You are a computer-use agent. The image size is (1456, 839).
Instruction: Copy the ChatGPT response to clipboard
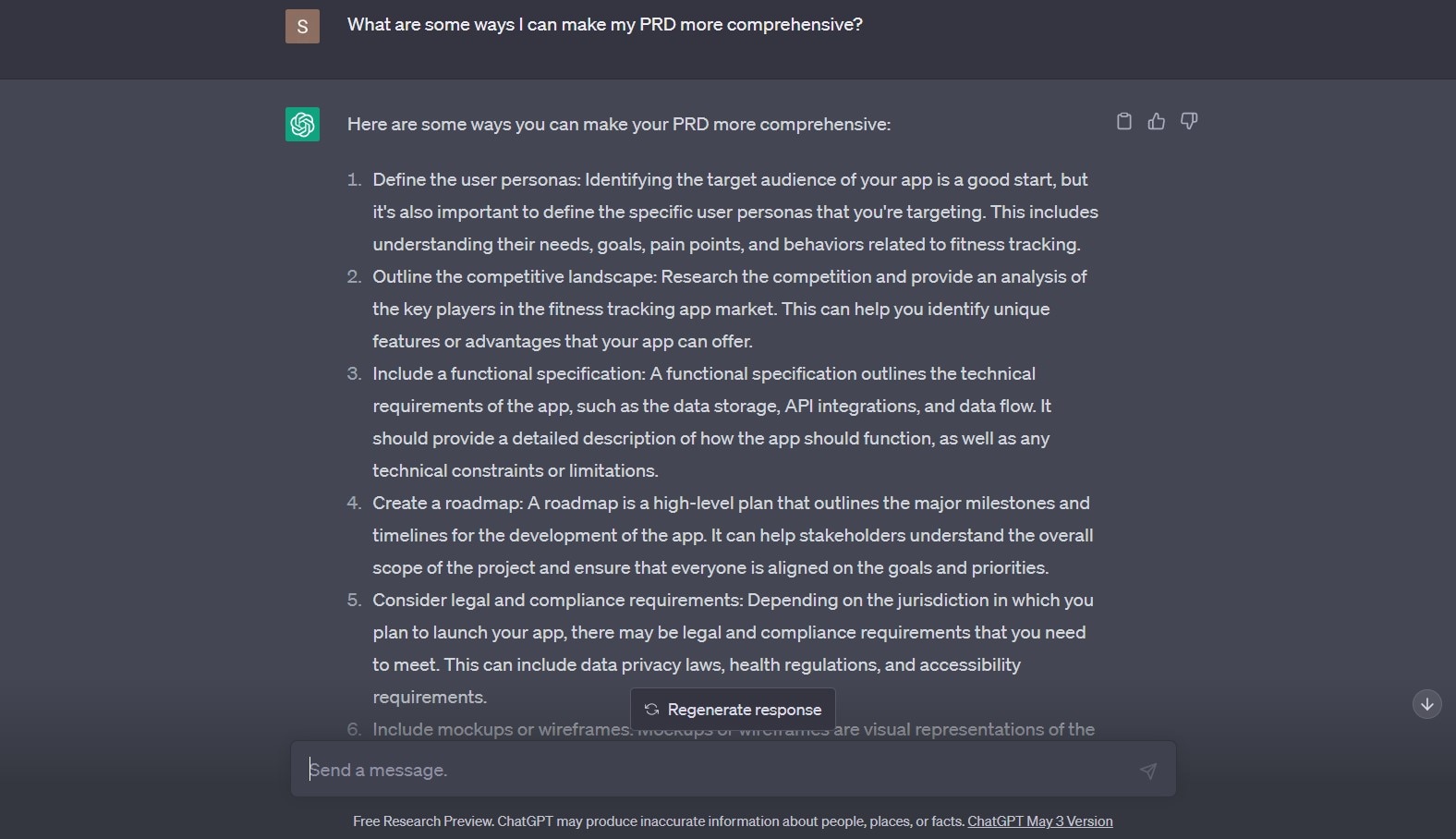[1123, 121]
